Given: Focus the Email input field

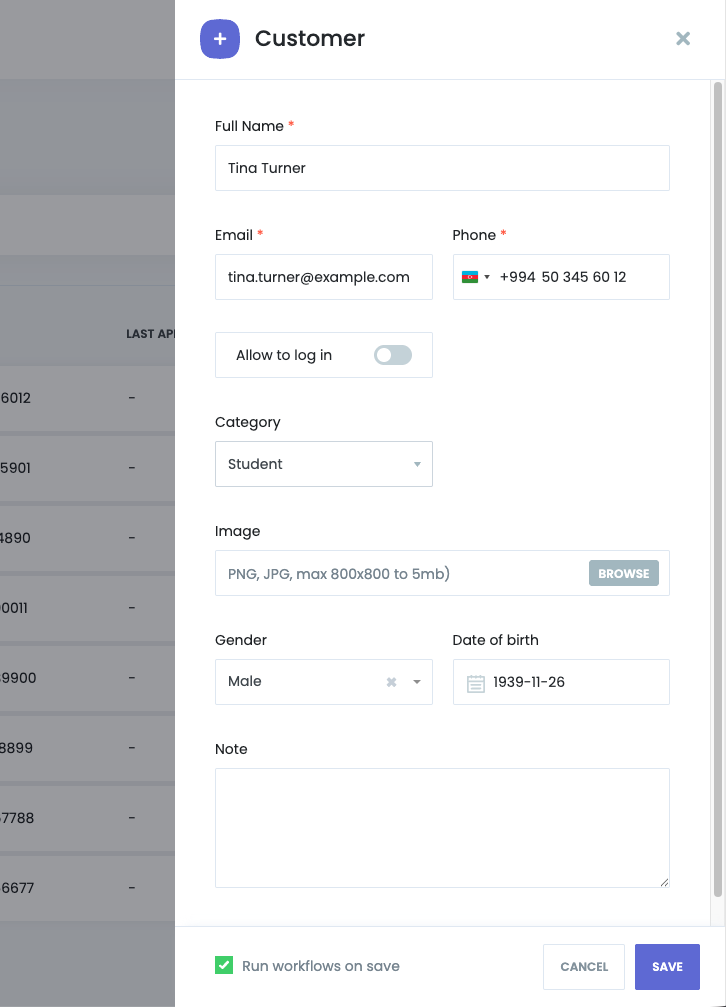Looking at the screenshot, I should point(323,277).
